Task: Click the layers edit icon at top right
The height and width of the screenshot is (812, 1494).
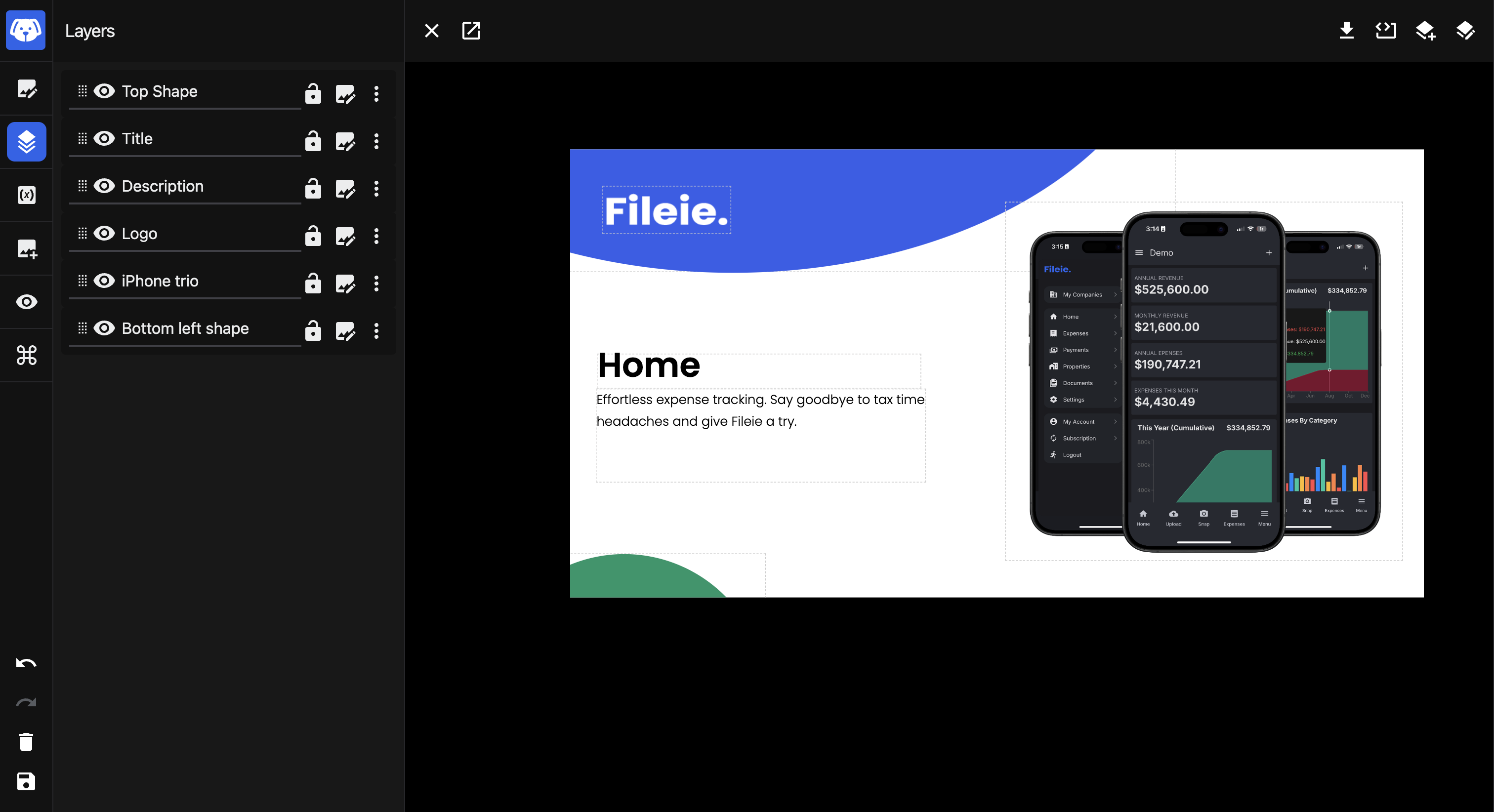Action: pos(1465,31)
